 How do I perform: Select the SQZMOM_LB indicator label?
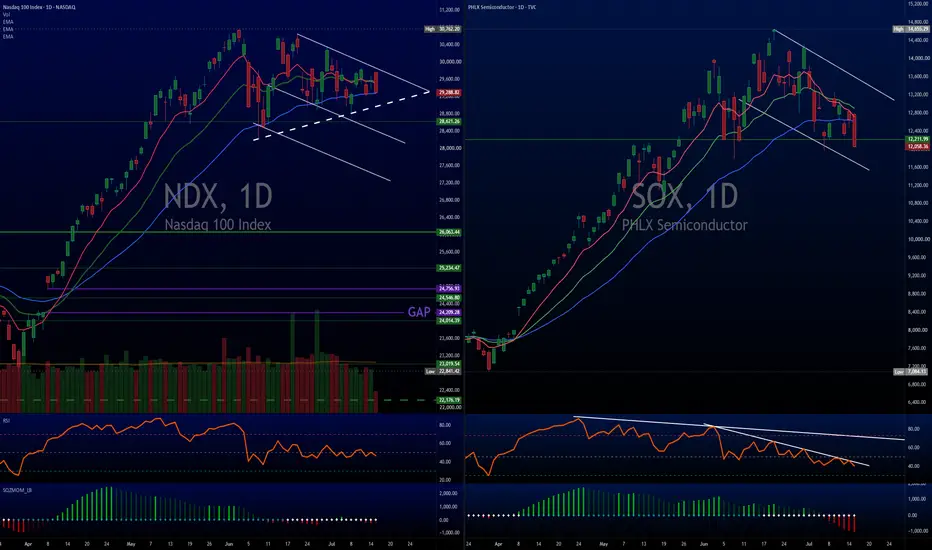pos(17,490)
